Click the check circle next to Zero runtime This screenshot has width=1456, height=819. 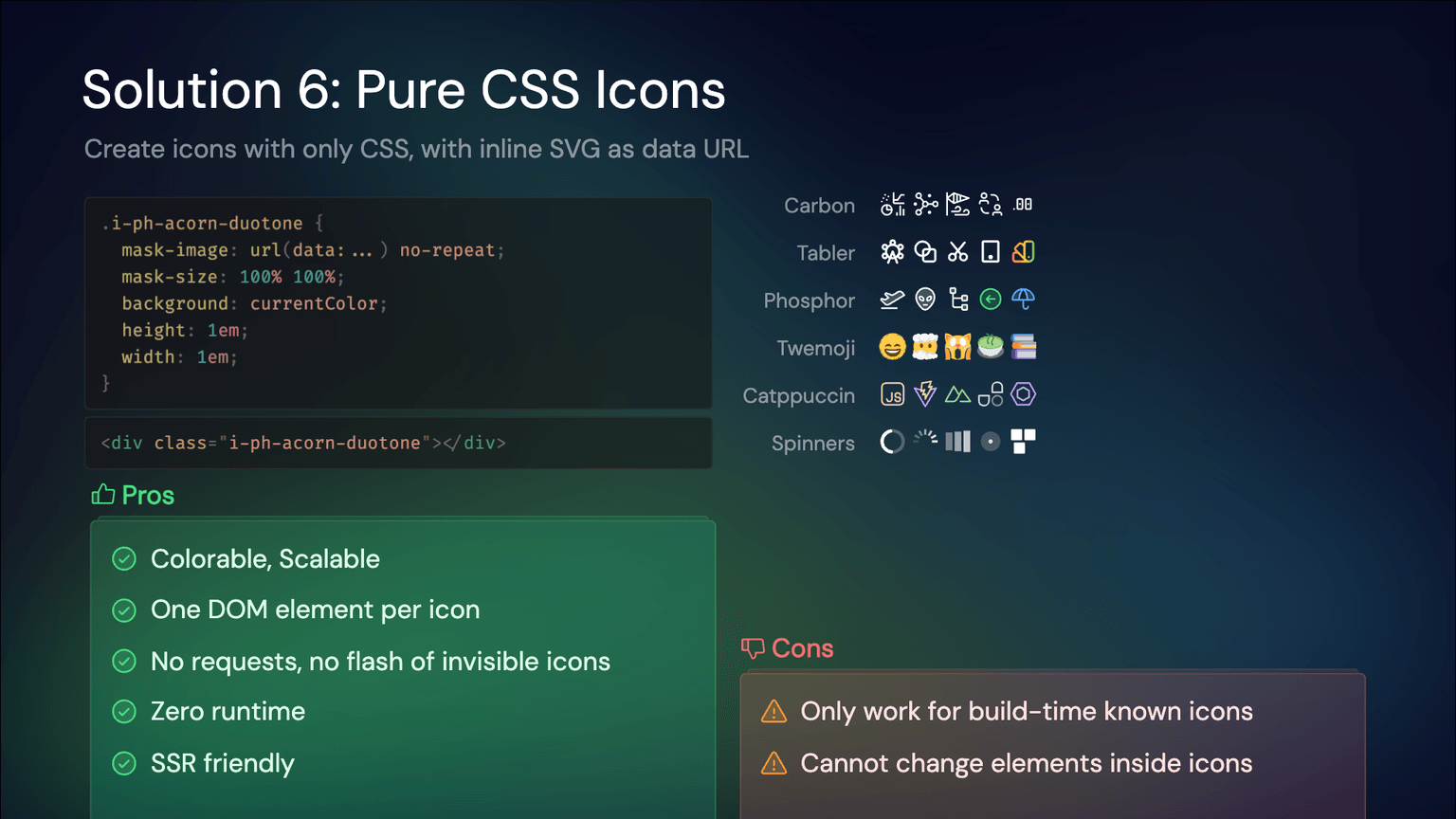(124, 711)
